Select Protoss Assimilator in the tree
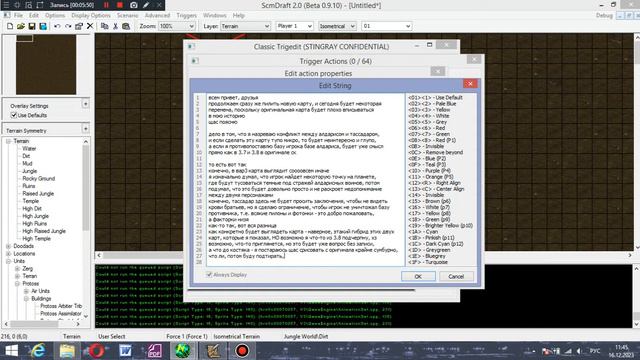This screenshot has width=640, height=360. tap(61, 313)
